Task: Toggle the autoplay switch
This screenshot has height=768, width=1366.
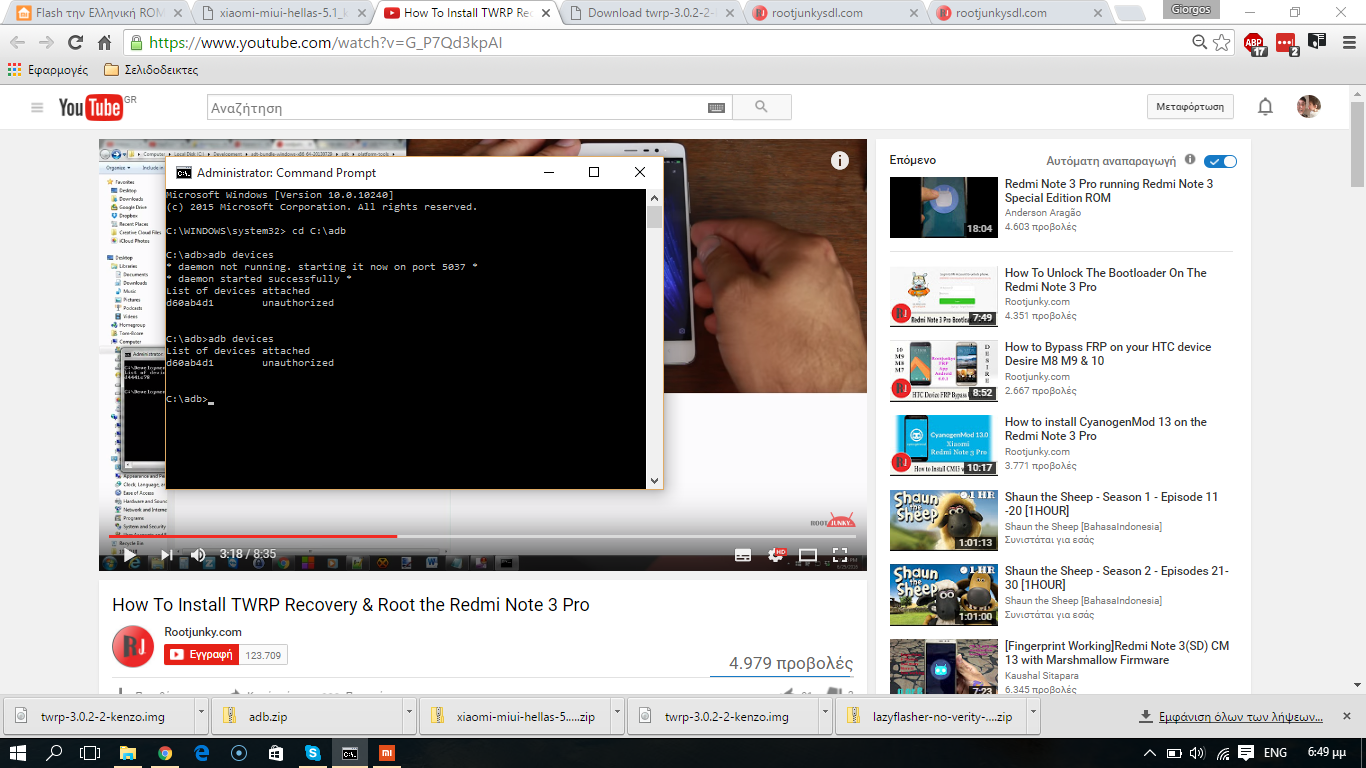Action: tap(1221, 161)
